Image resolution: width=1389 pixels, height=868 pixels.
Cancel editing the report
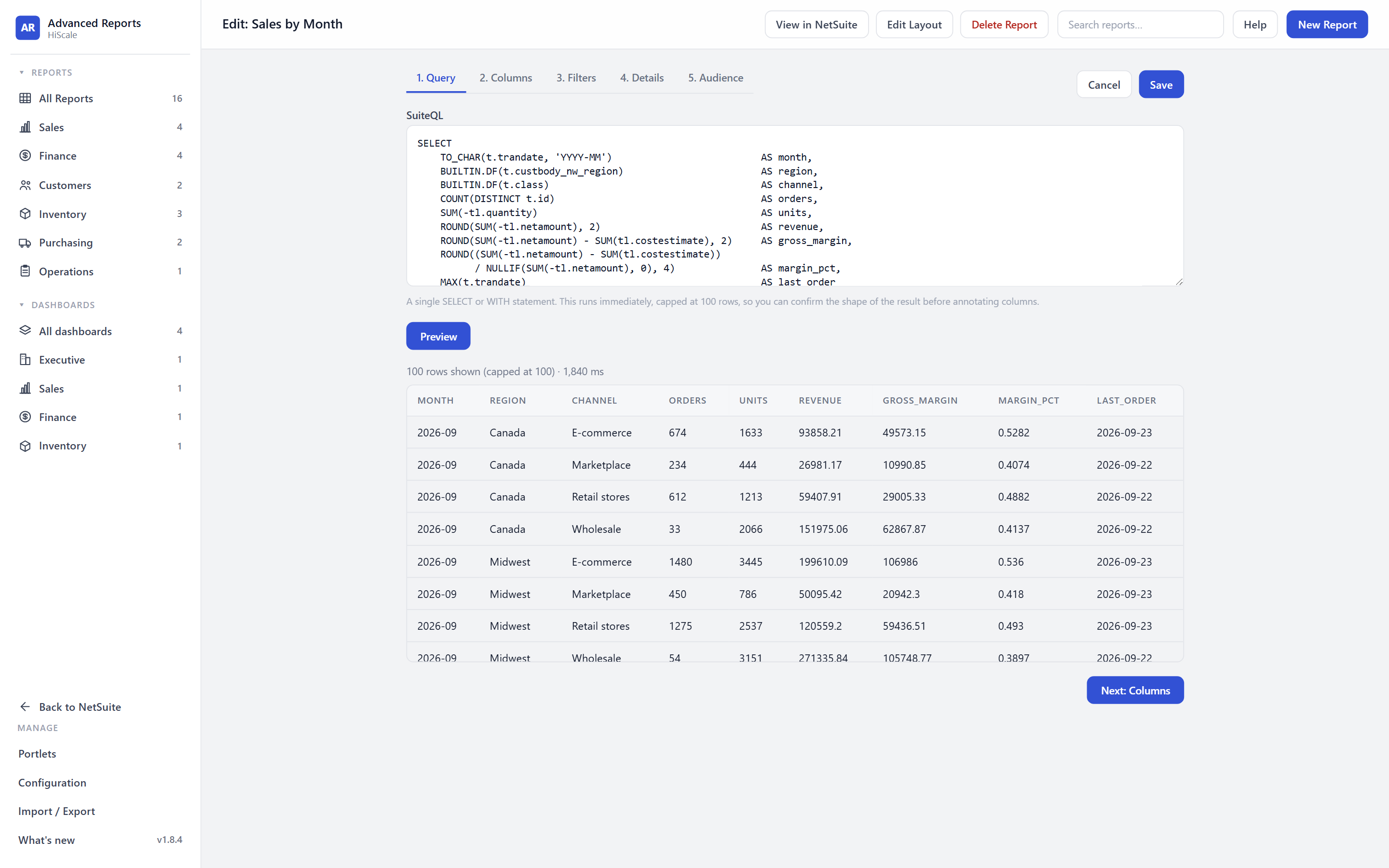1103,84
